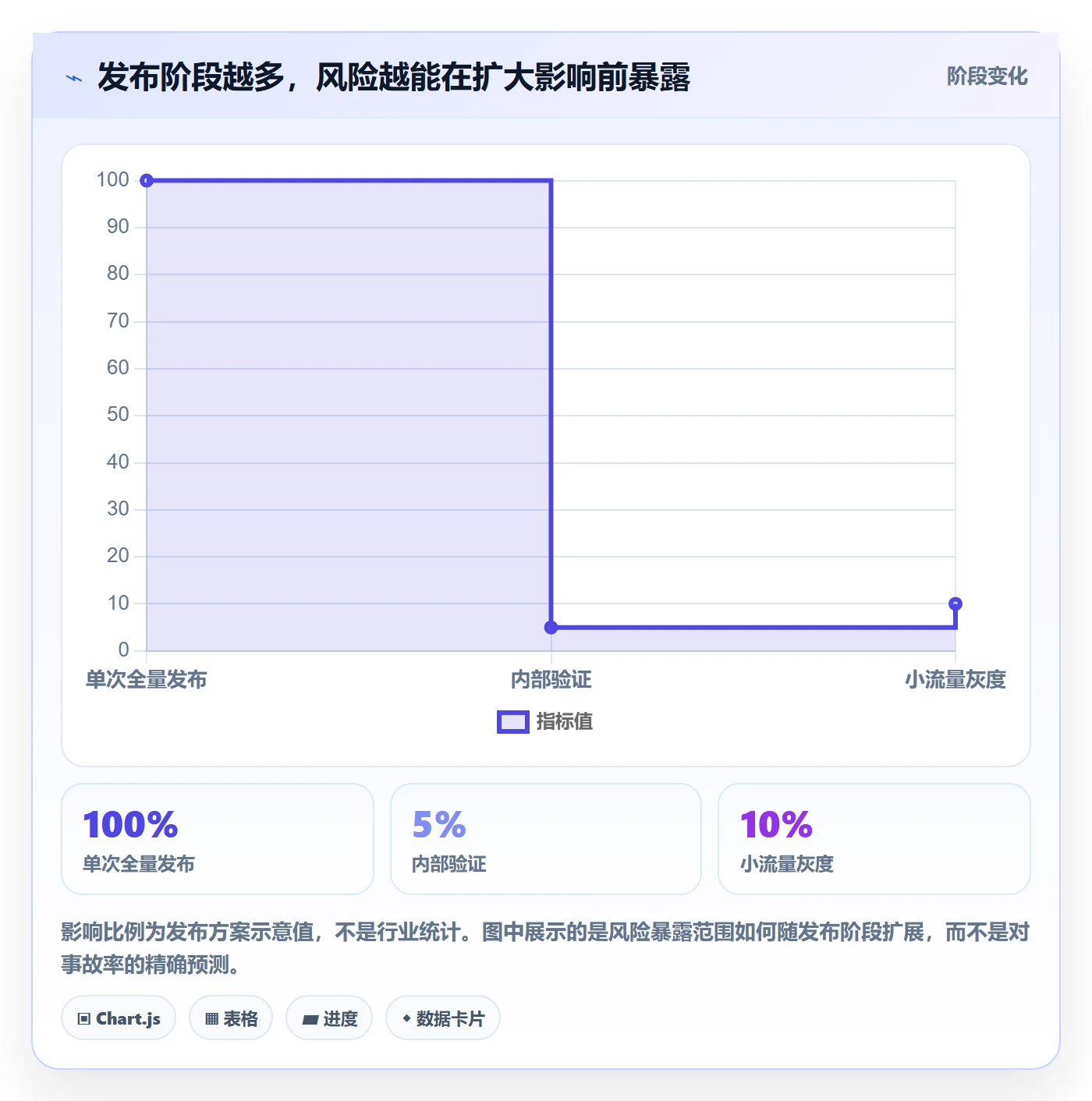Click the y-axis label 80
This screenshot has width=1092, height=1101.
(x=119, y=274)
